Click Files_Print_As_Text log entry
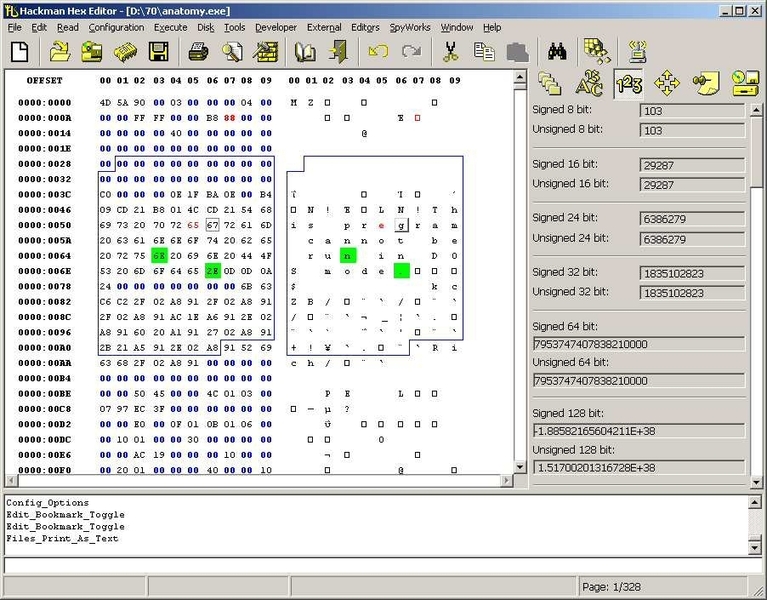767x600 pixels. (x=62, y=538)
